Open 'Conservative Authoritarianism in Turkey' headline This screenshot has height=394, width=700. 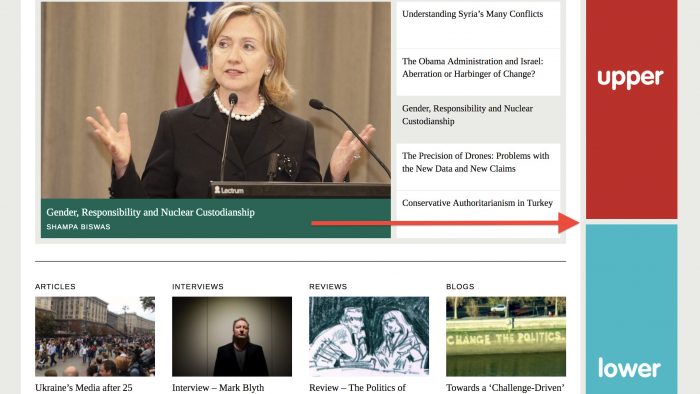click(477, 203)
